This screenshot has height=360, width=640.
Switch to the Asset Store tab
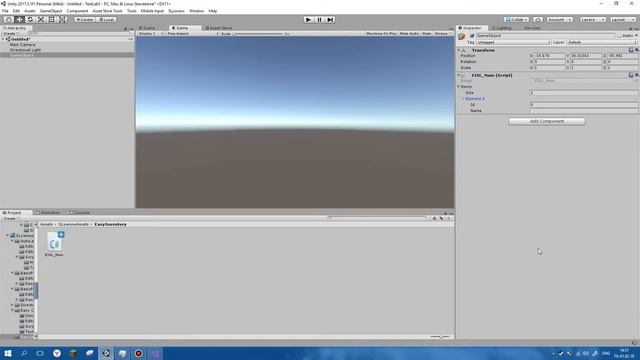pos(219,28)
